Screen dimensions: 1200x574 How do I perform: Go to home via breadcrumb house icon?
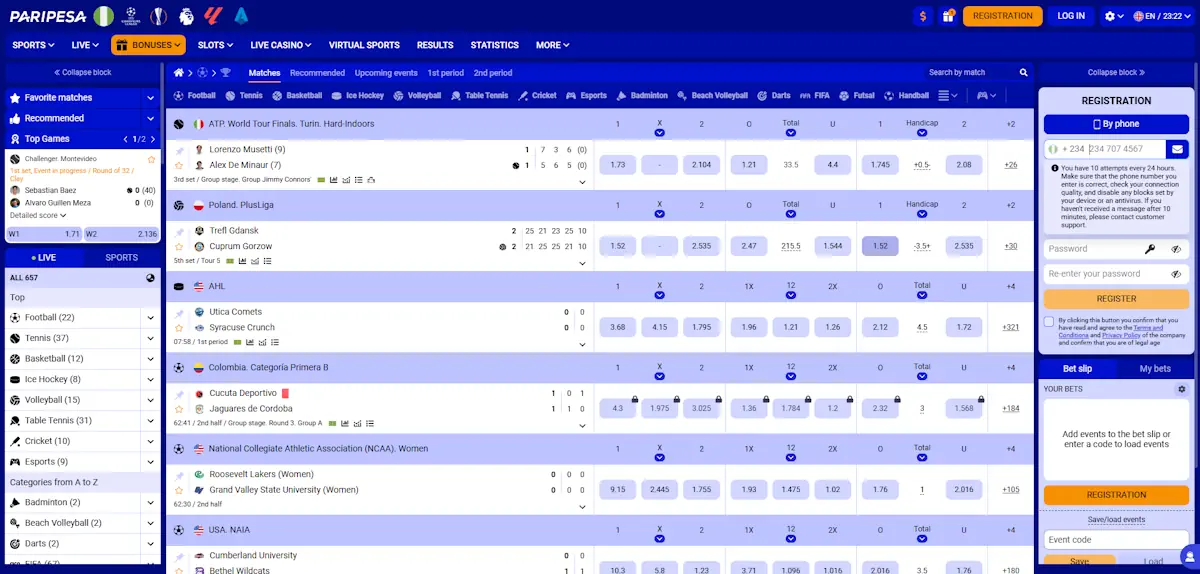pyautogui.click(x=179, y=73)
